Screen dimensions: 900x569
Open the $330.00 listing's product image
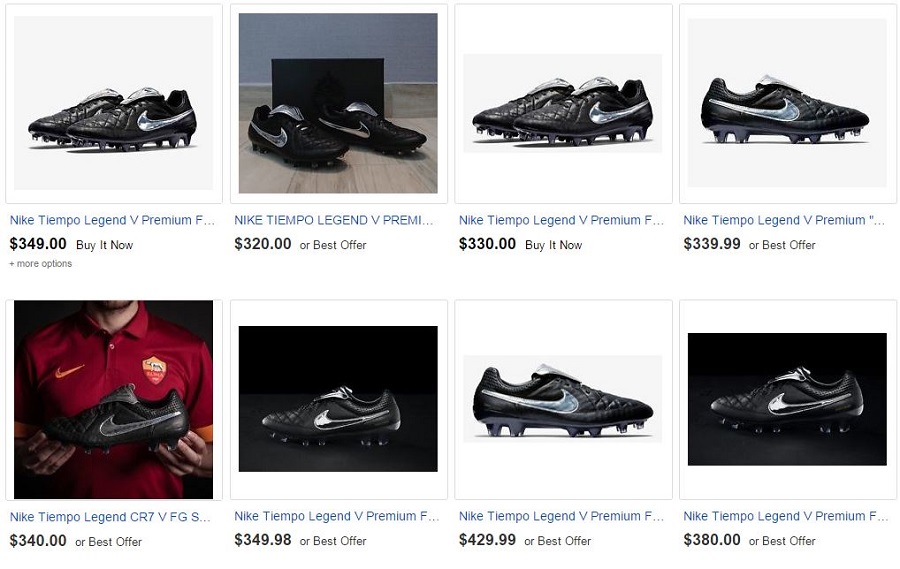(562, 104)
